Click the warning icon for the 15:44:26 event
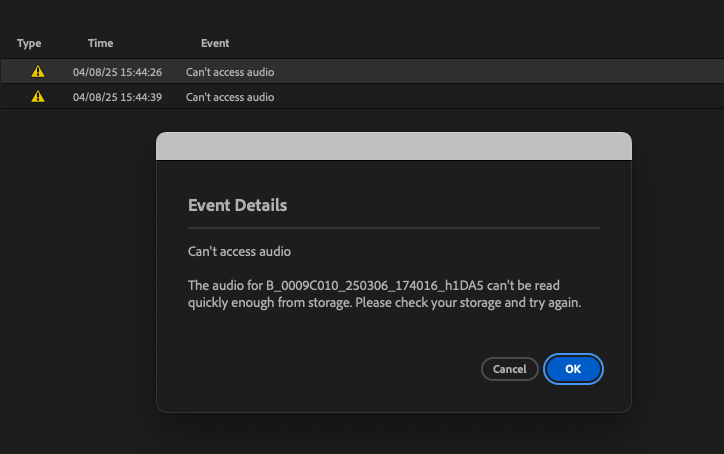Screen dimensions: 724x454 pos(38,72)
